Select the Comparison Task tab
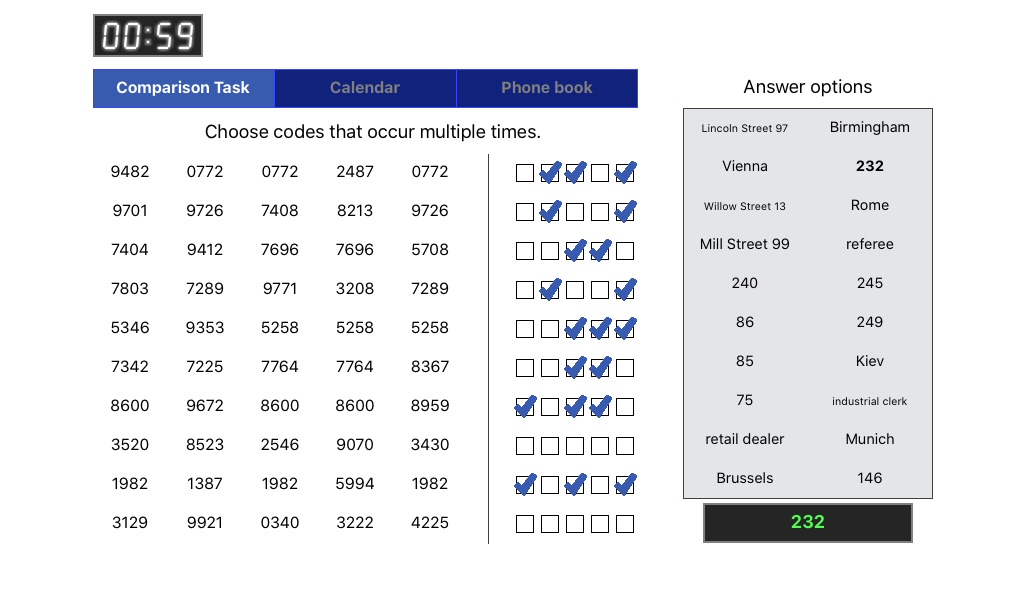 pyautogui.click(x=183, y=88)
